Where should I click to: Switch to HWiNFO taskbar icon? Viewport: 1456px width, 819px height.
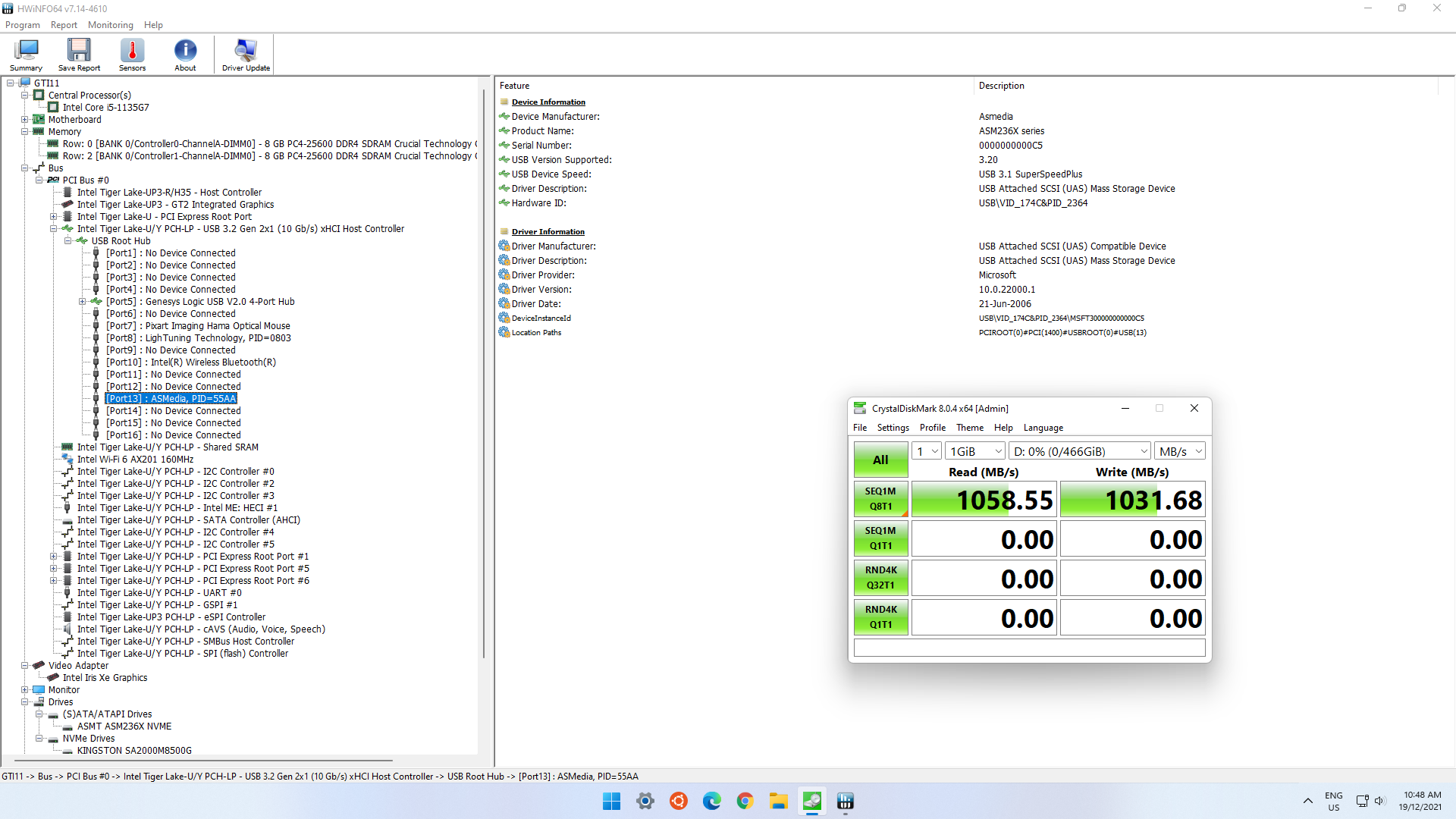845,801
